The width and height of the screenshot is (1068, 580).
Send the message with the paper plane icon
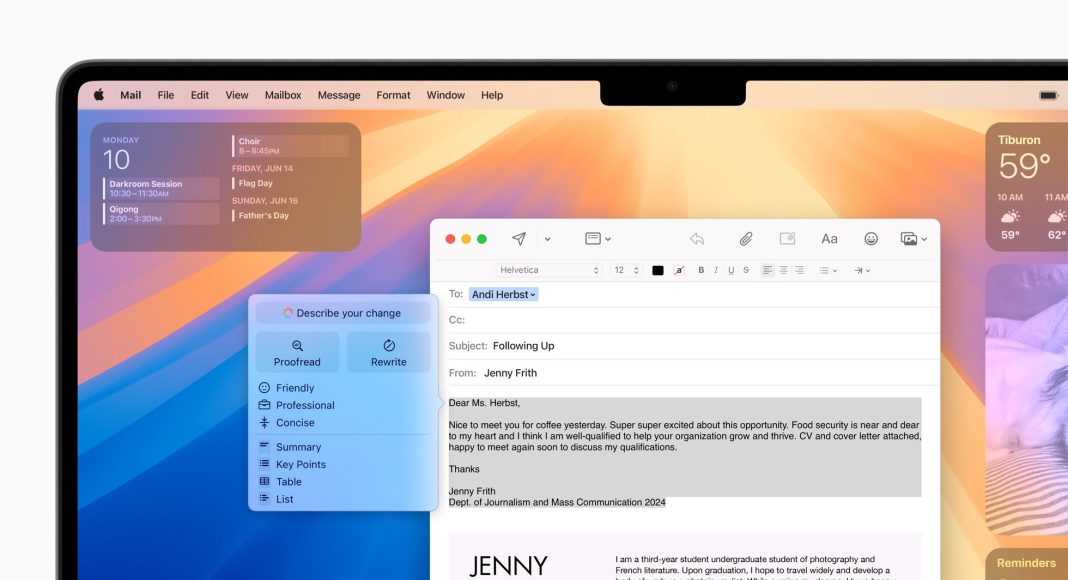point(519,239)
